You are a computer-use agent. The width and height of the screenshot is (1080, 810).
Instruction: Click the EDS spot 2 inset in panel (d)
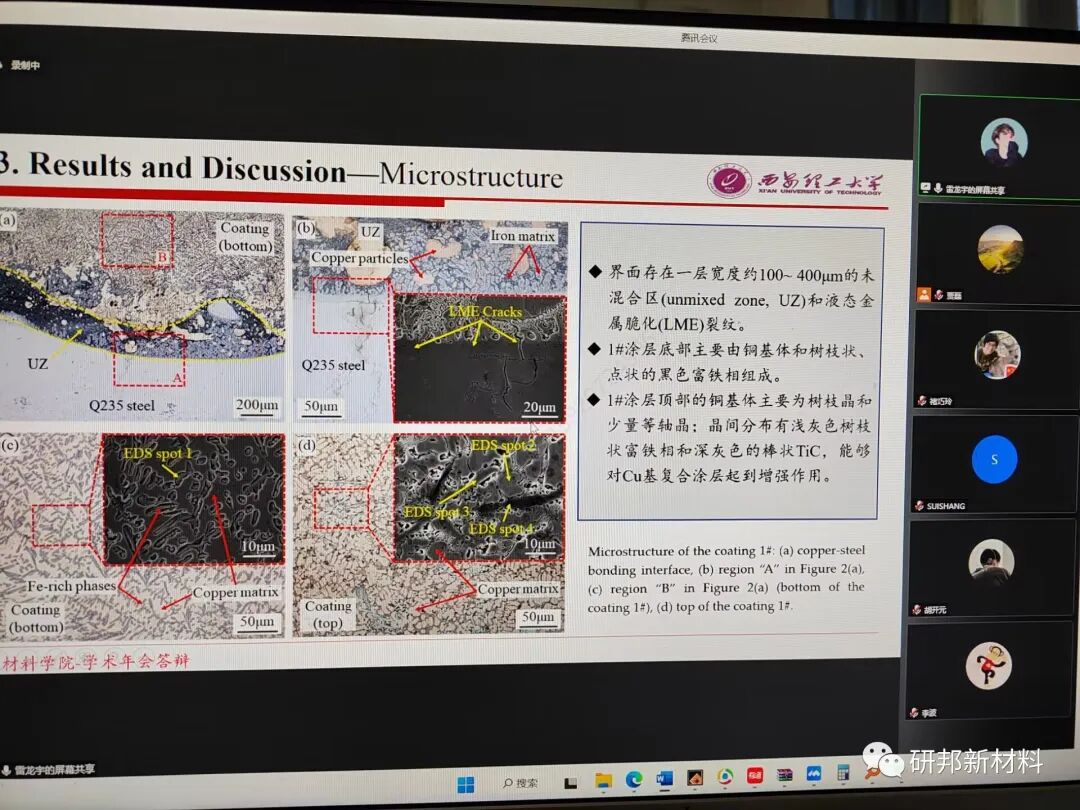coord(479,497)
